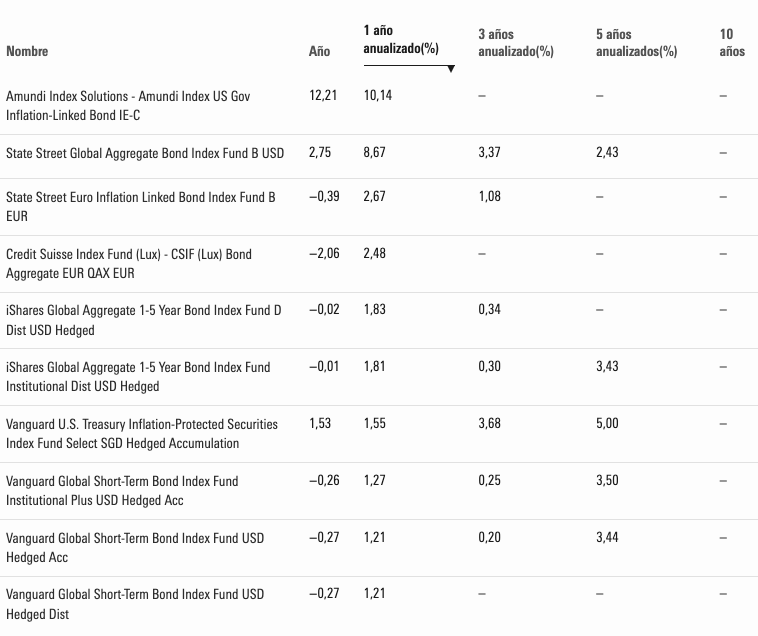Sort by 3 años anualizado(%) column

point(515,43)
